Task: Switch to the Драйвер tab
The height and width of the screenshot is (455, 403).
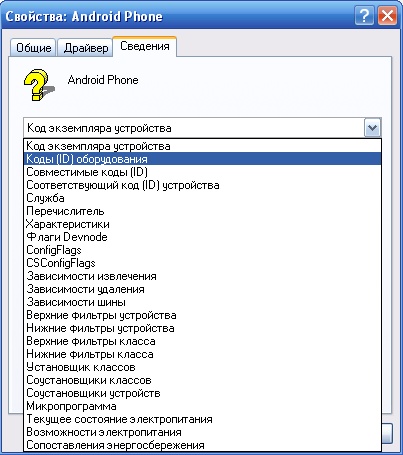Action: tap(86, 48)
